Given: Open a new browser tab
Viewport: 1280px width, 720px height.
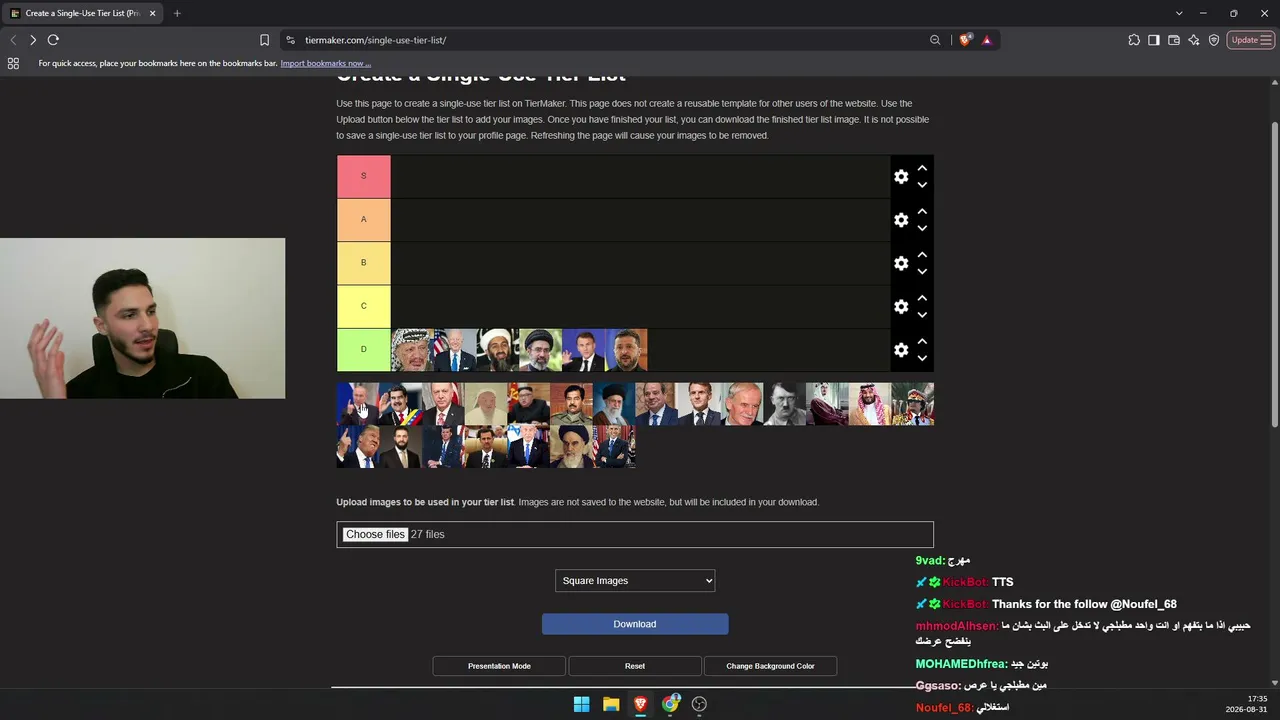Looking at the screenshot, I should (177, 13).
